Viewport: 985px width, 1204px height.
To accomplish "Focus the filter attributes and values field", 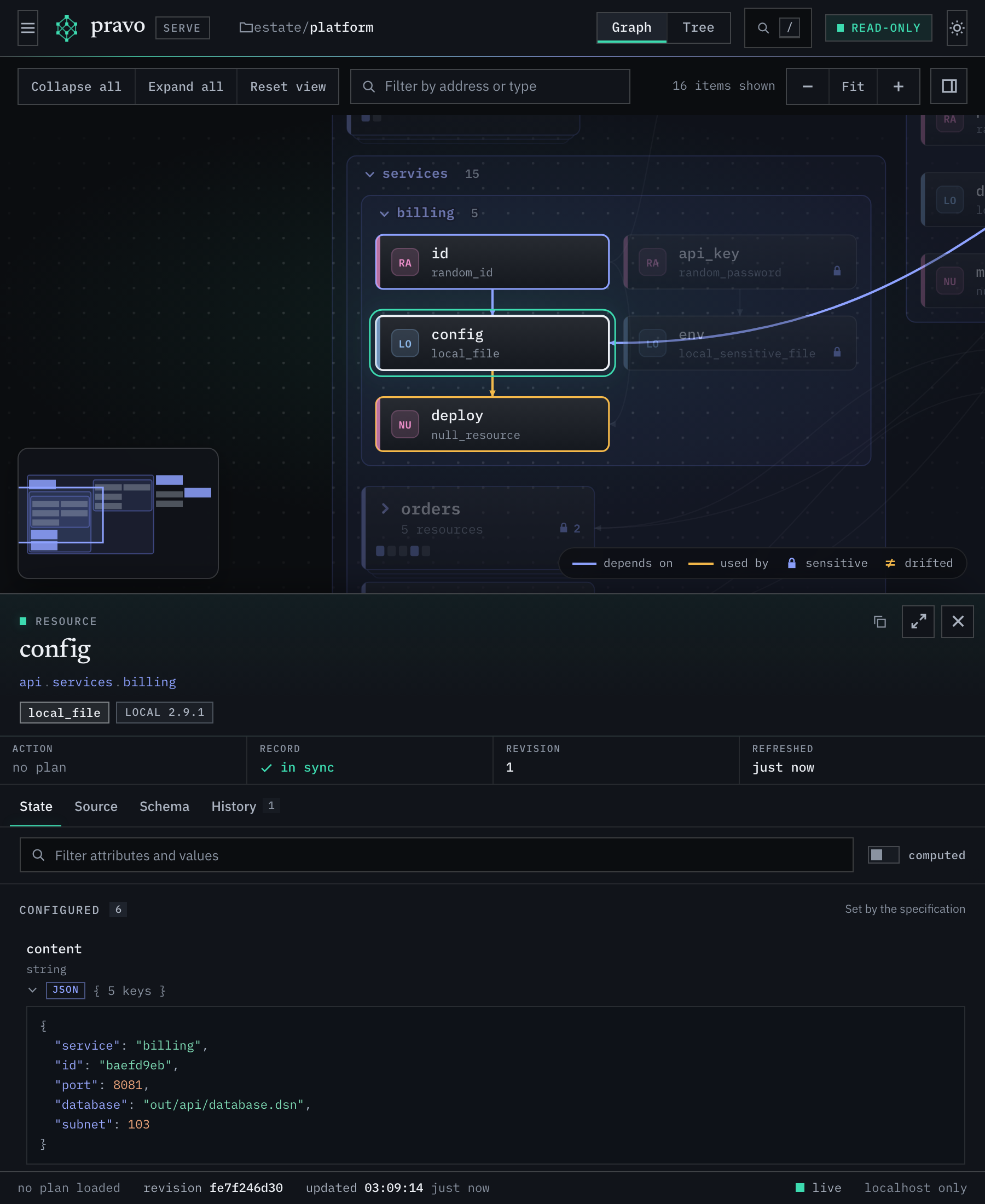I will coord(436,855).
